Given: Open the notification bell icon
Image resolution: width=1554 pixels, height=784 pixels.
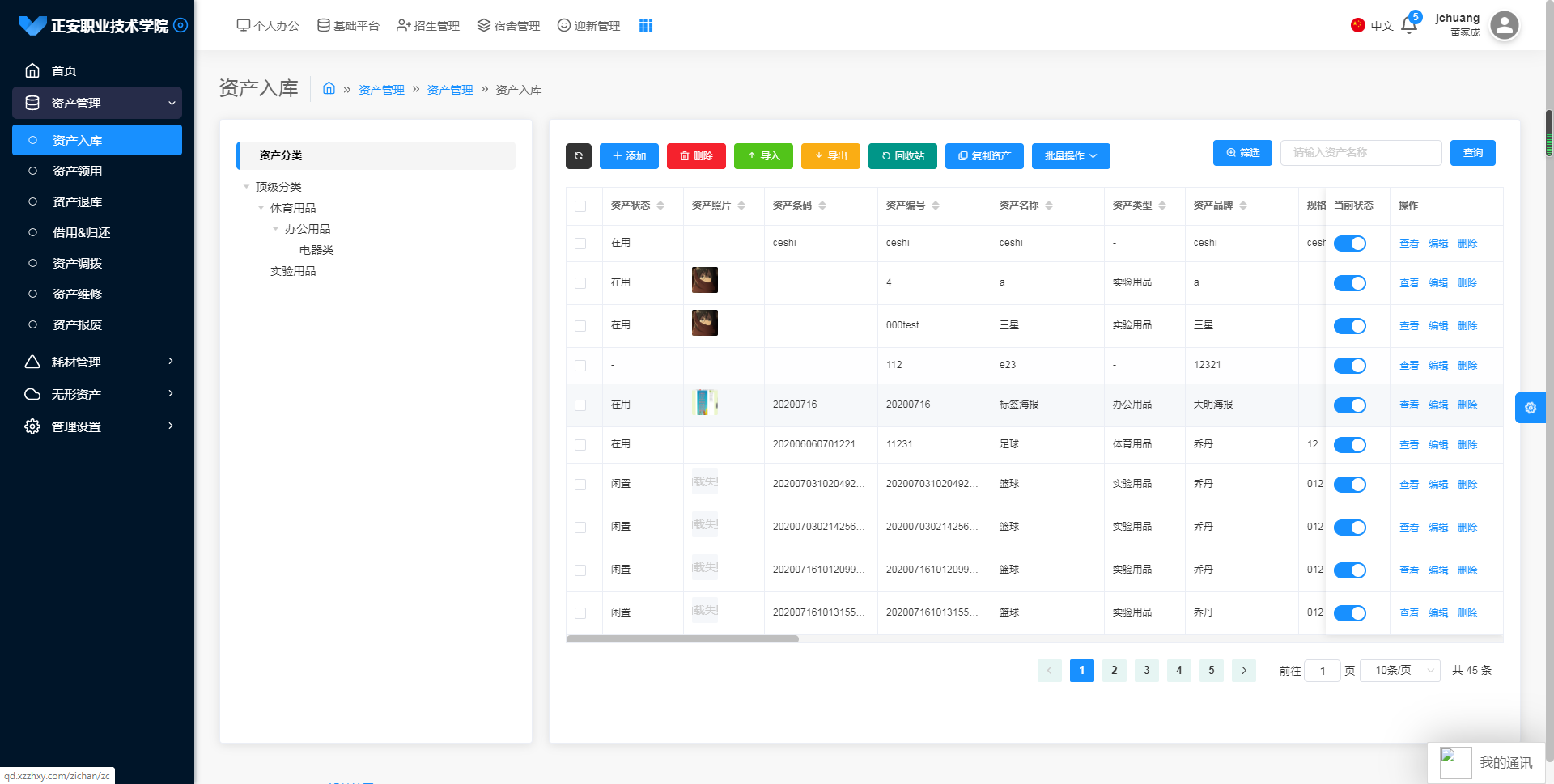Looking at the screenshot, I should (1409, 25).
